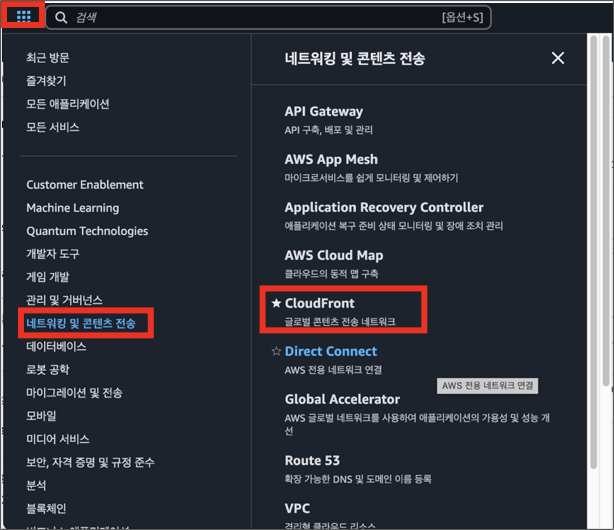
Task: Select 로봇 공학 category
Action: click(x=47, y=369)
